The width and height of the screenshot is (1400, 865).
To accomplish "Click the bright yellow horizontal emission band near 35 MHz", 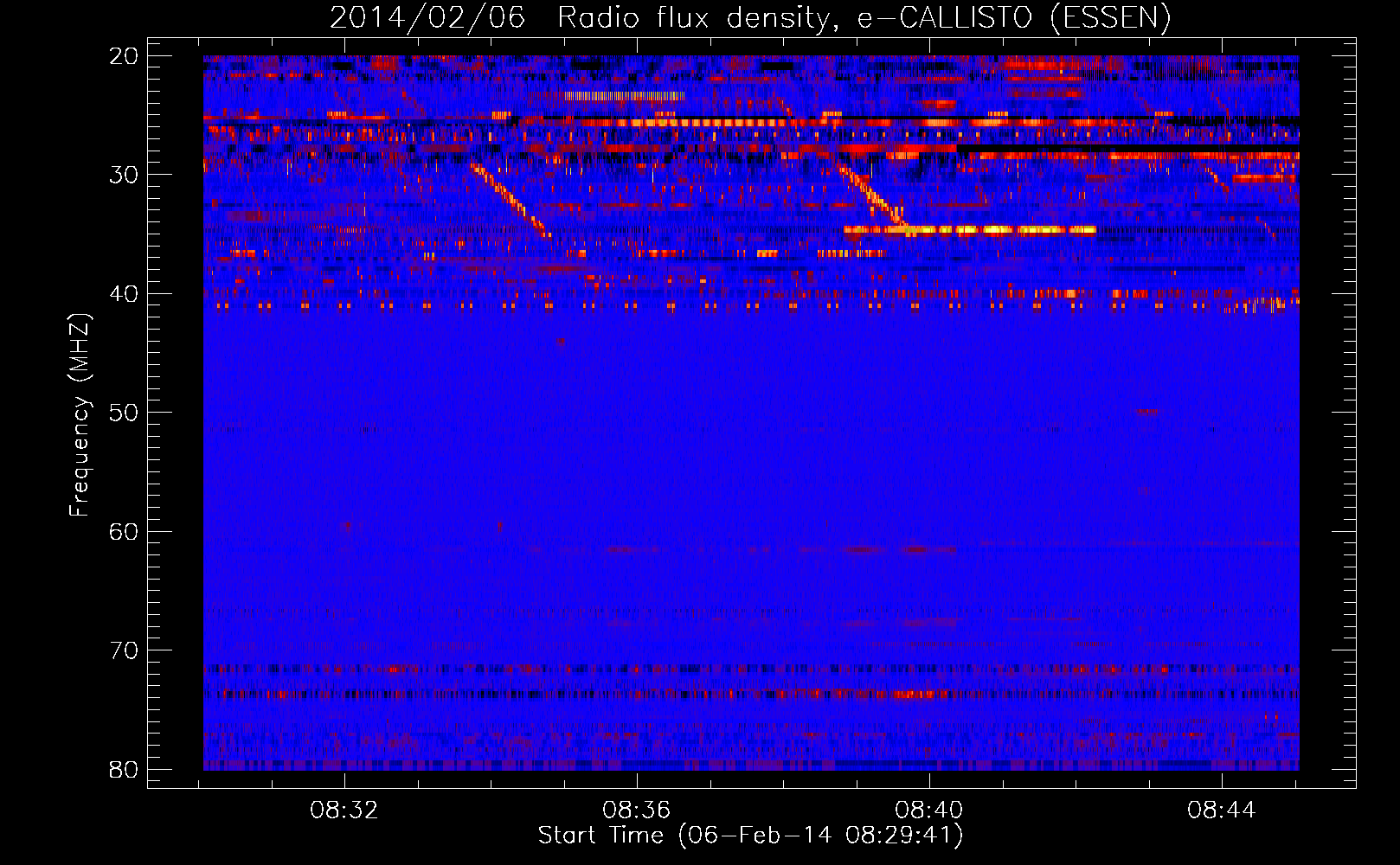I will point(970,230).
